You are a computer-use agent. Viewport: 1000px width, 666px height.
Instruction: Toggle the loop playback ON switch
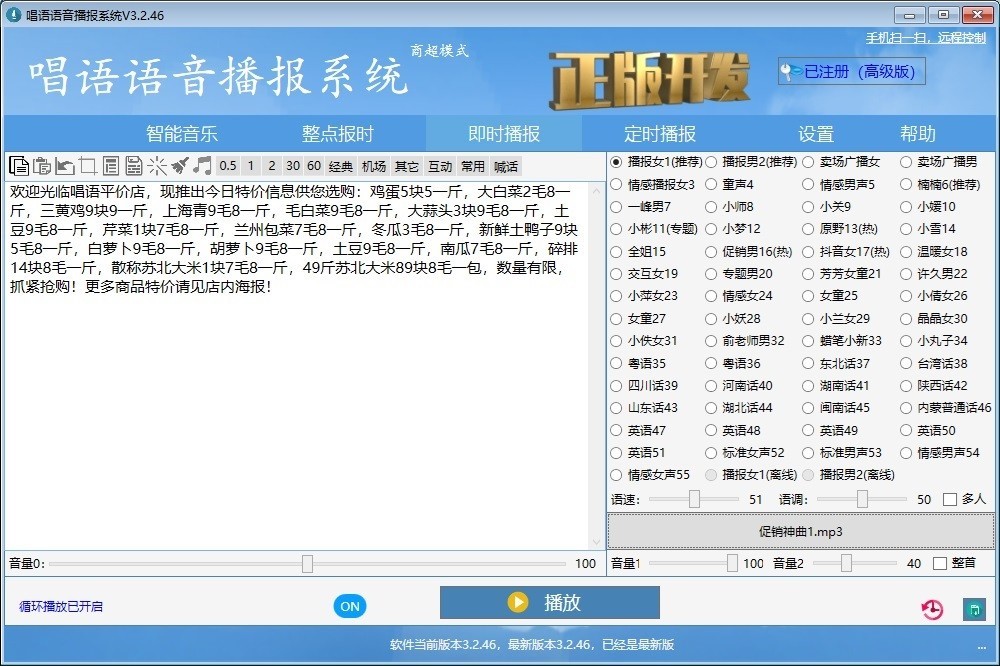350,606
